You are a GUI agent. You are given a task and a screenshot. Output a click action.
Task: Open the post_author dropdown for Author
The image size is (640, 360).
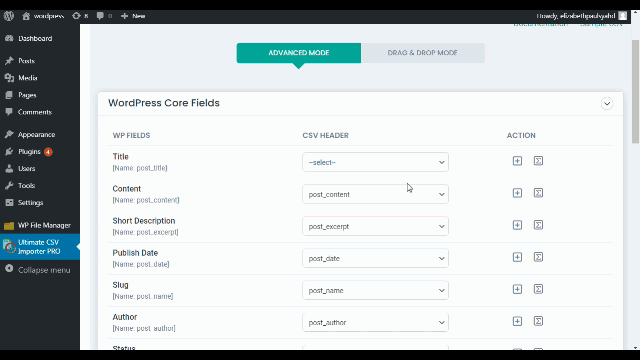[x=376, y=322]
